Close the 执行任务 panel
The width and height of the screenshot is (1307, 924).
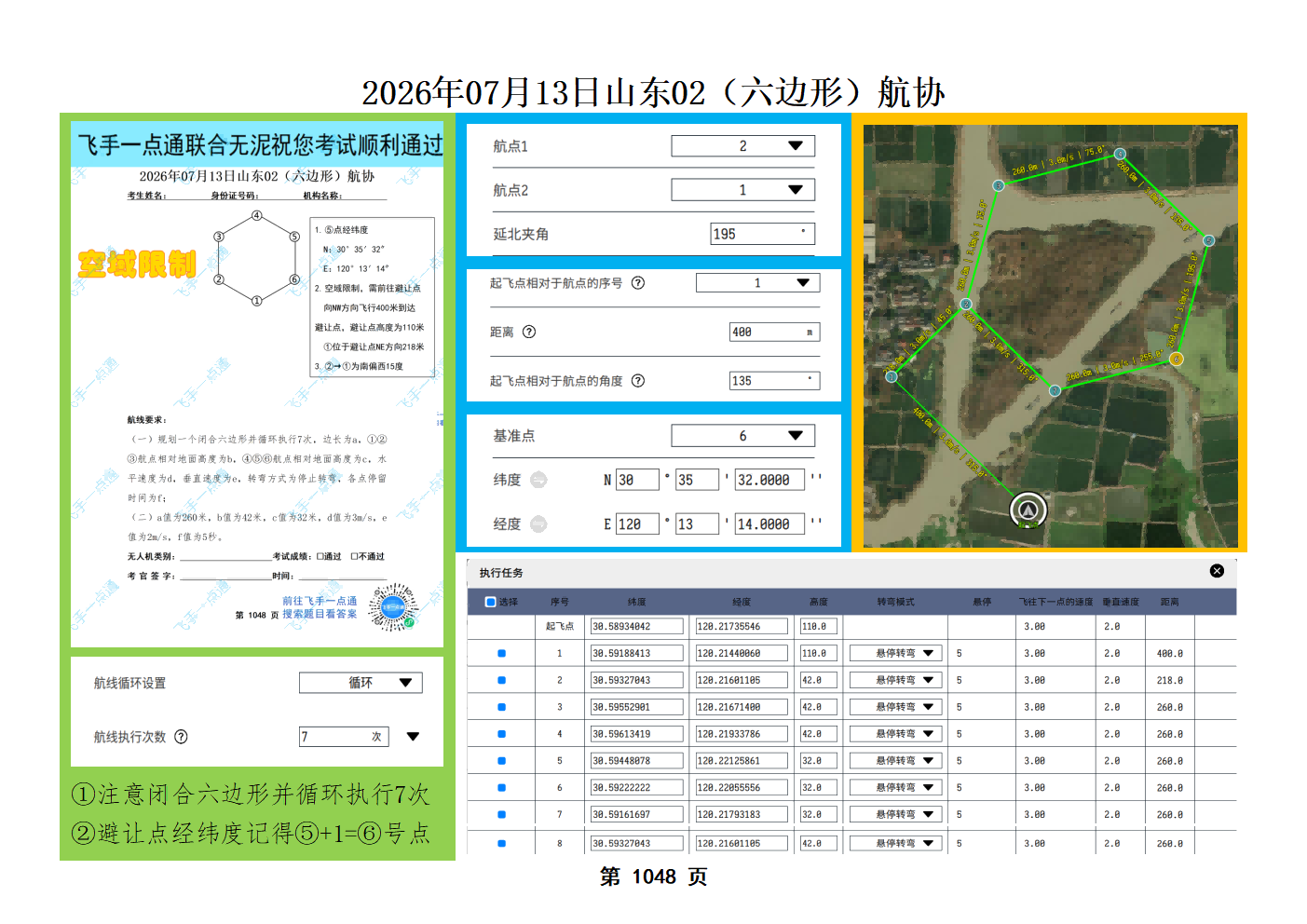pos(1217,571)
